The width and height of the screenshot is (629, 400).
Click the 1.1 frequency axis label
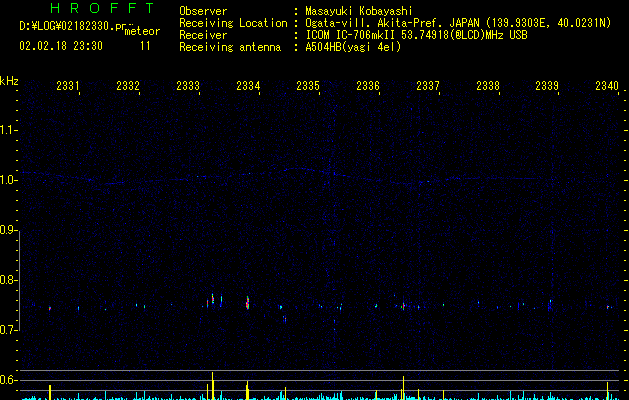(x=8, y=130)
